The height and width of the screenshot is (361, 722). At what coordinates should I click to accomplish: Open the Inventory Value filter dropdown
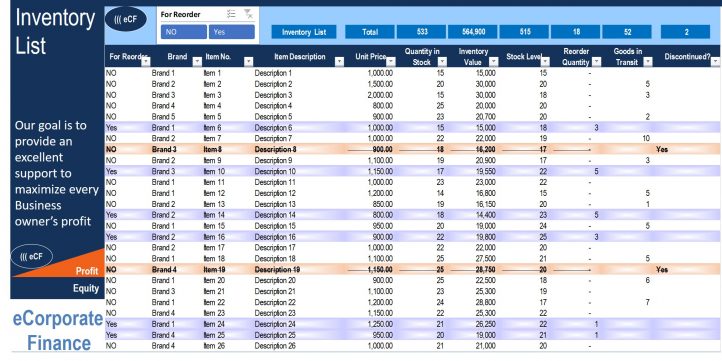point(494,61)
